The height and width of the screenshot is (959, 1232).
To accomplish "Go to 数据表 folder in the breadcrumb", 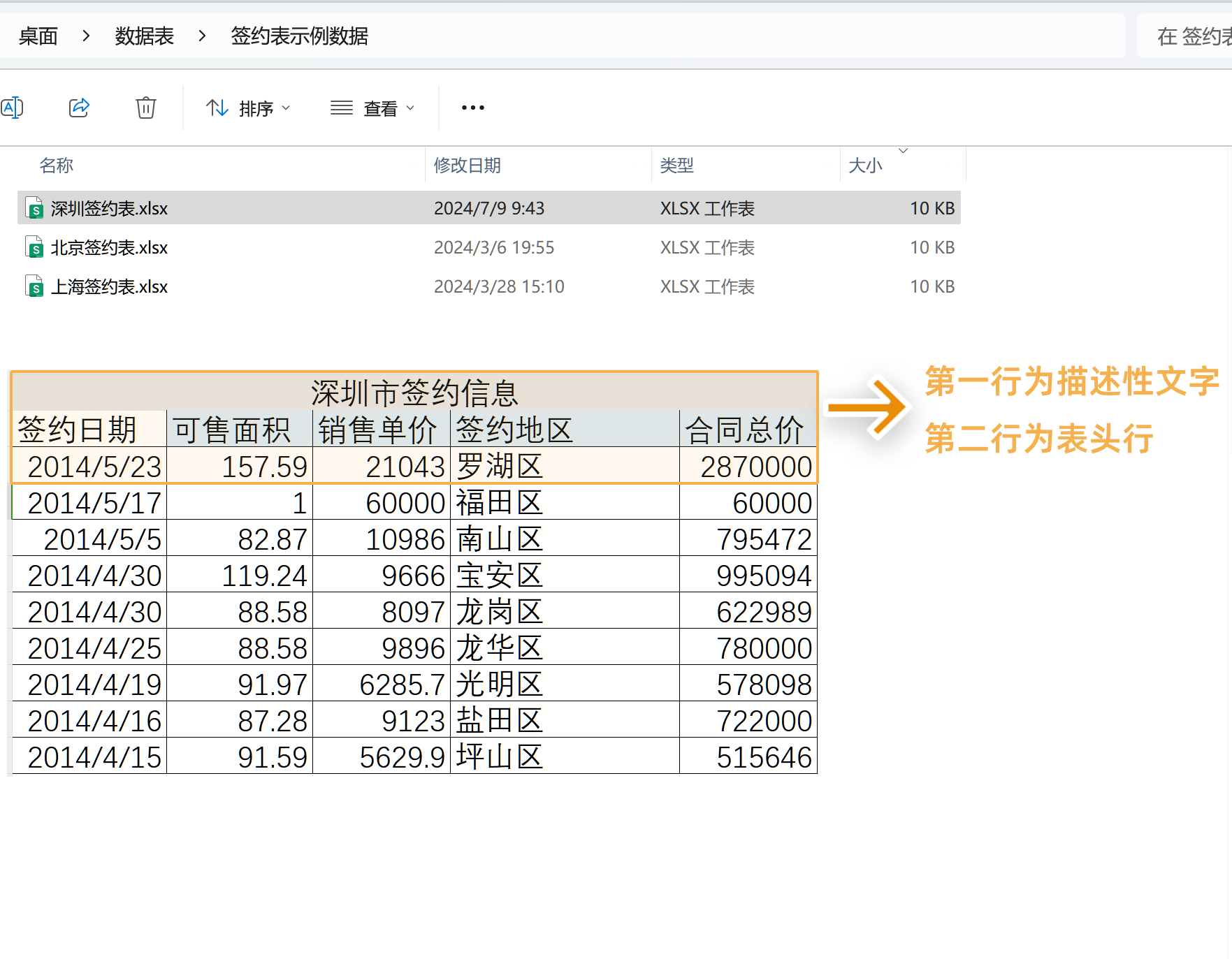I will (x=145, y=36).
